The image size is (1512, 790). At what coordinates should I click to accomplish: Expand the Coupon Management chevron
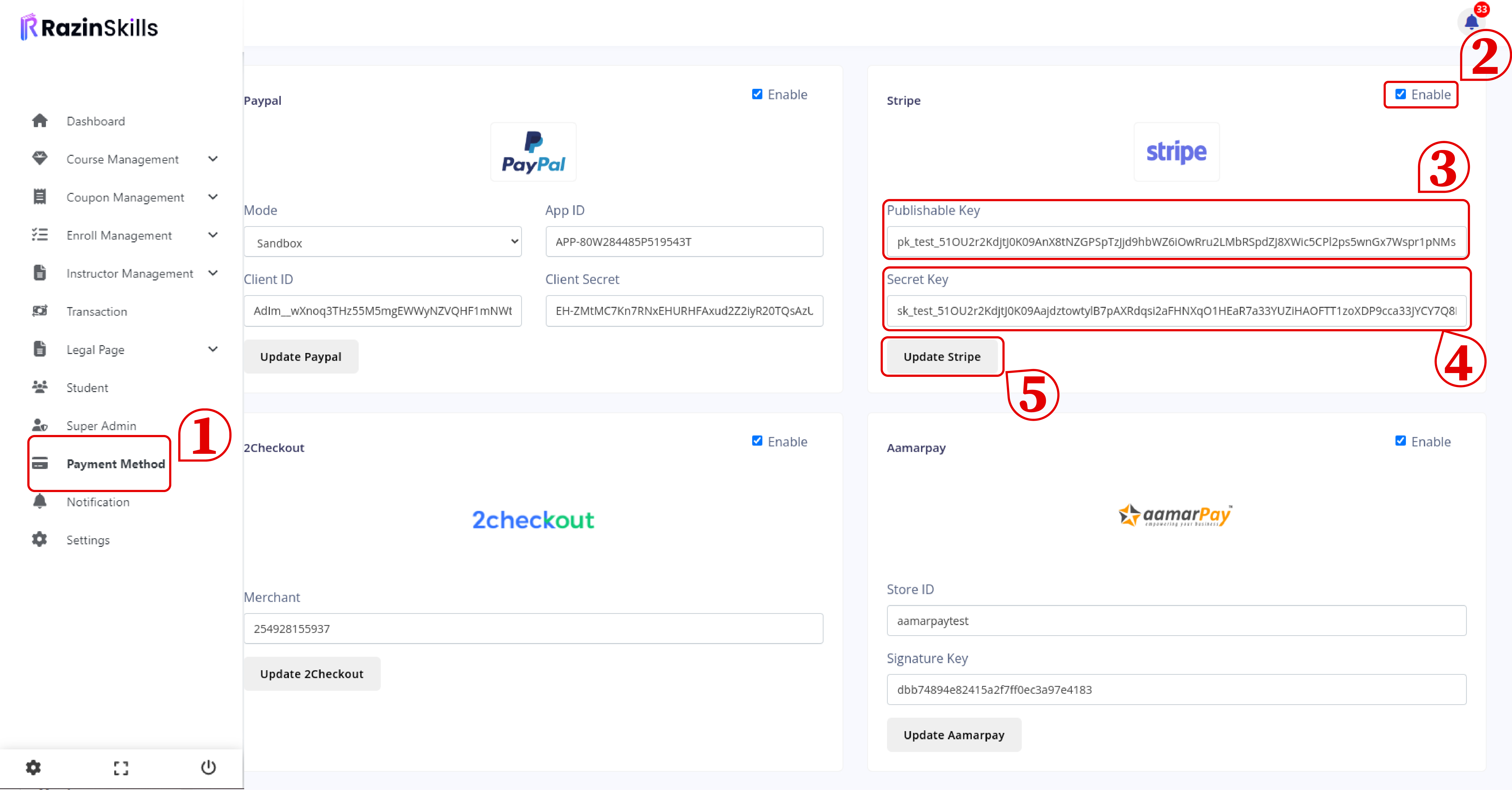click(213, 197)
